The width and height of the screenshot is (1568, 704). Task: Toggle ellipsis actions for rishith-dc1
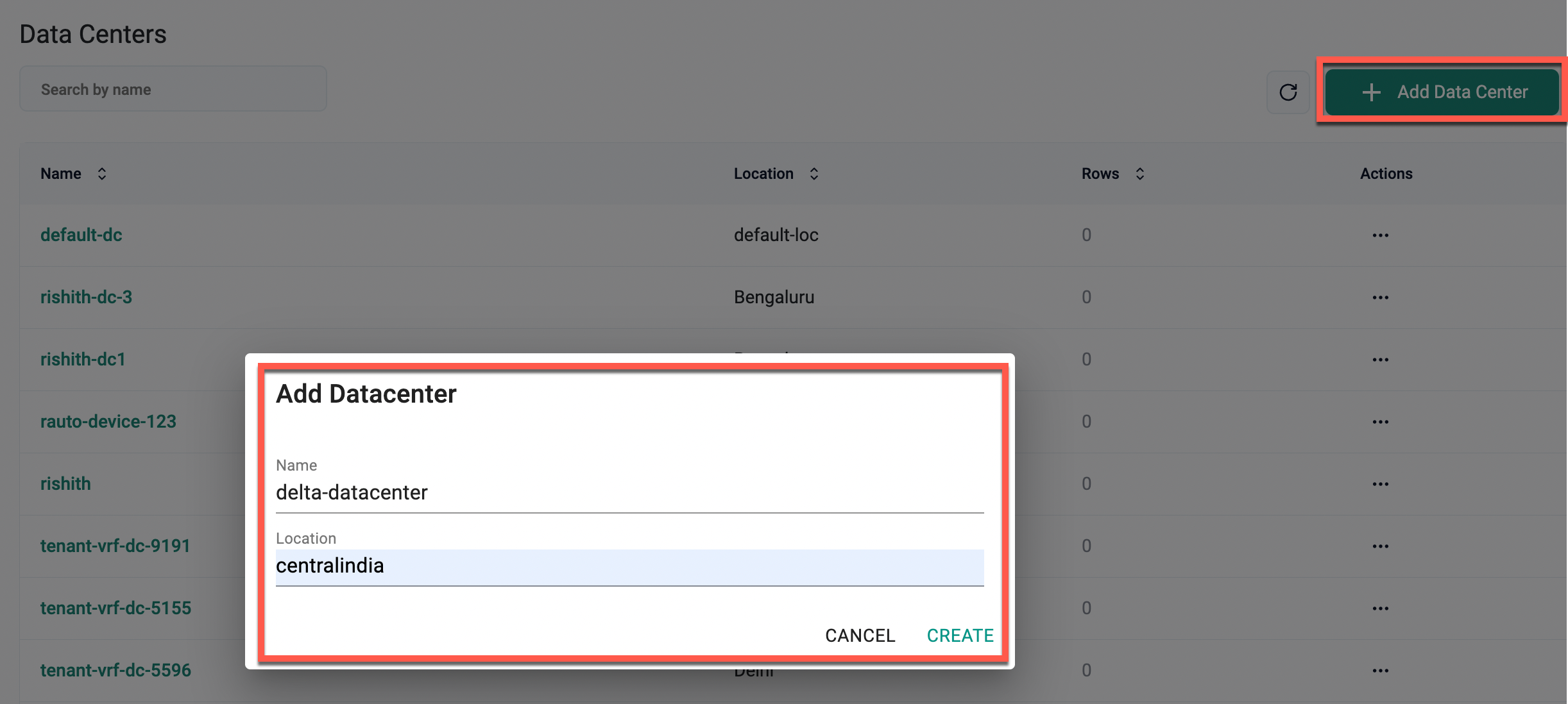pyautogui.click(x=1381, y=359)
